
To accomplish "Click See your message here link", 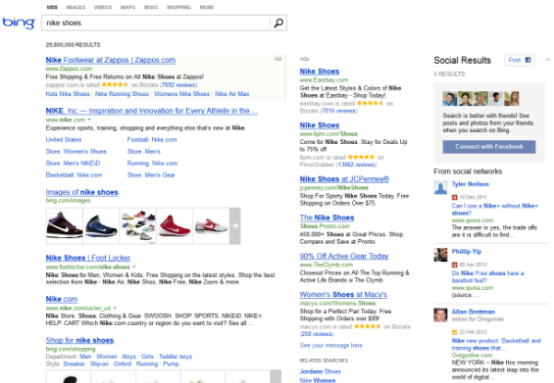I will [331, 345].
